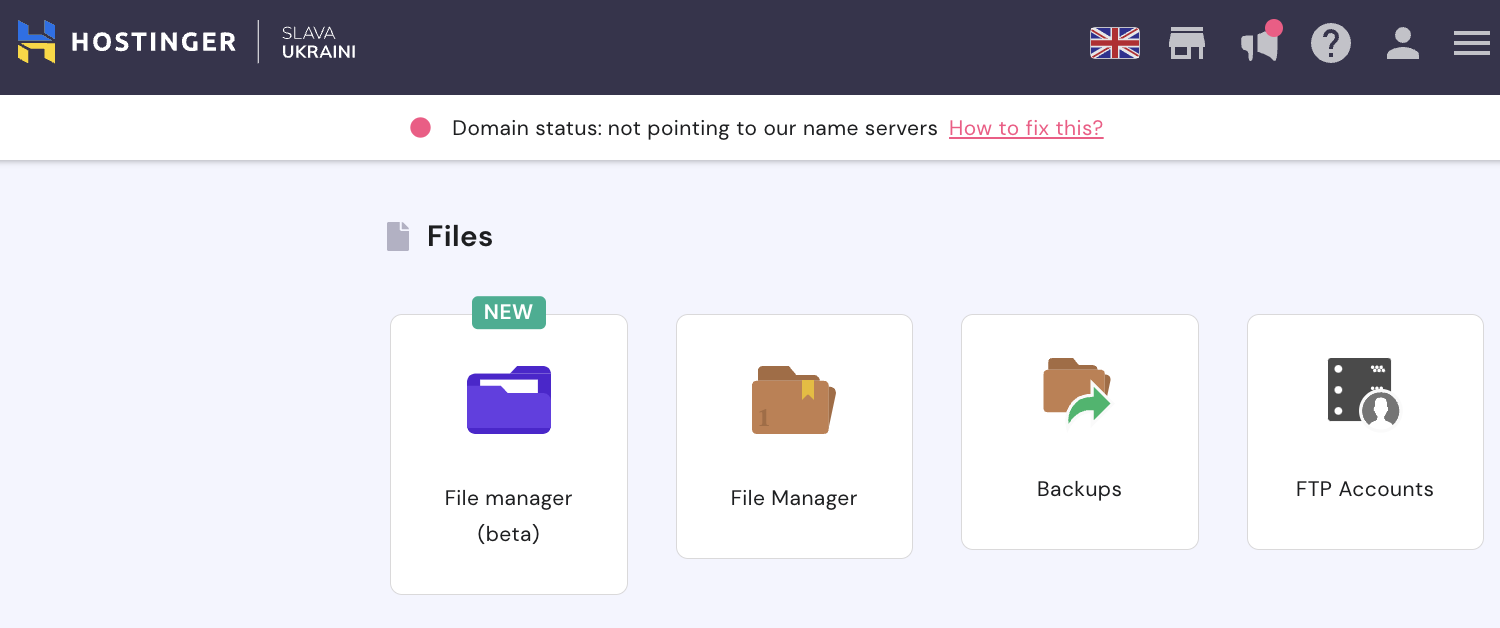The image size is (1500, 628).
Task: Open the user profile icon
Action: 1403,43
